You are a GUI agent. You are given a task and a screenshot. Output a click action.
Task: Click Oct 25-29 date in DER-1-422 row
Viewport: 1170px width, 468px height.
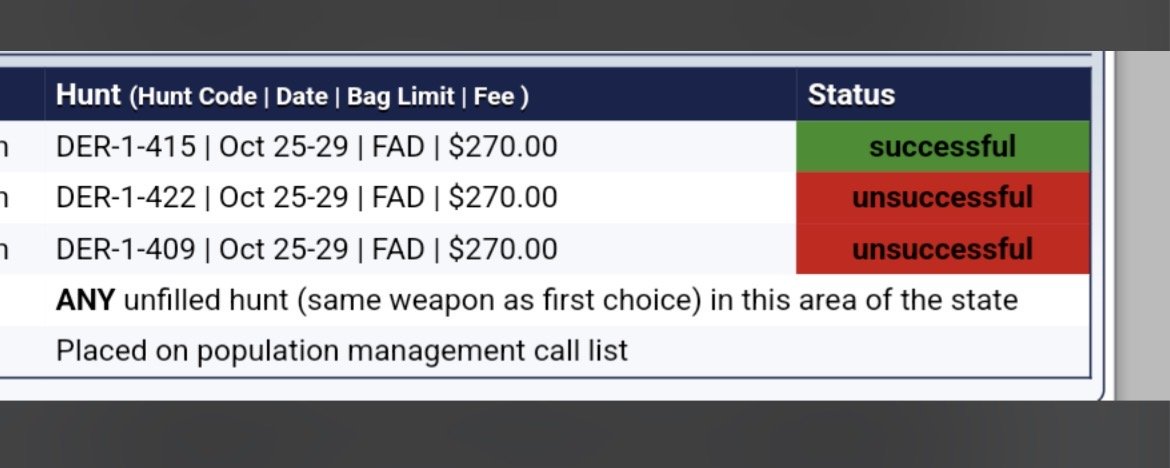(283, 198)
